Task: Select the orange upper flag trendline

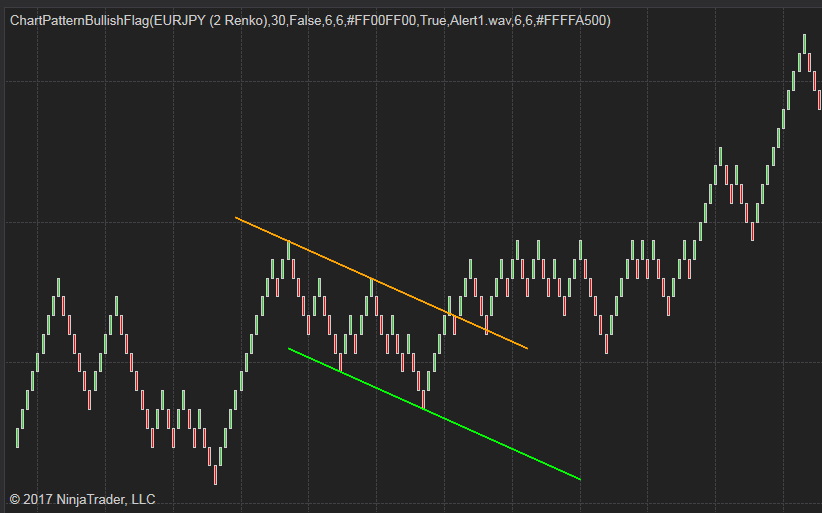Action: click(381, 283)
